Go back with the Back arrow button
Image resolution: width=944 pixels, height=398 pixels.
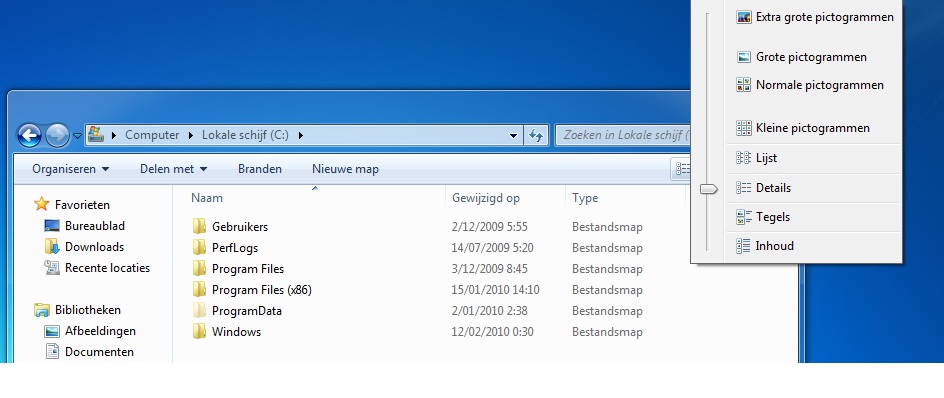30,135
